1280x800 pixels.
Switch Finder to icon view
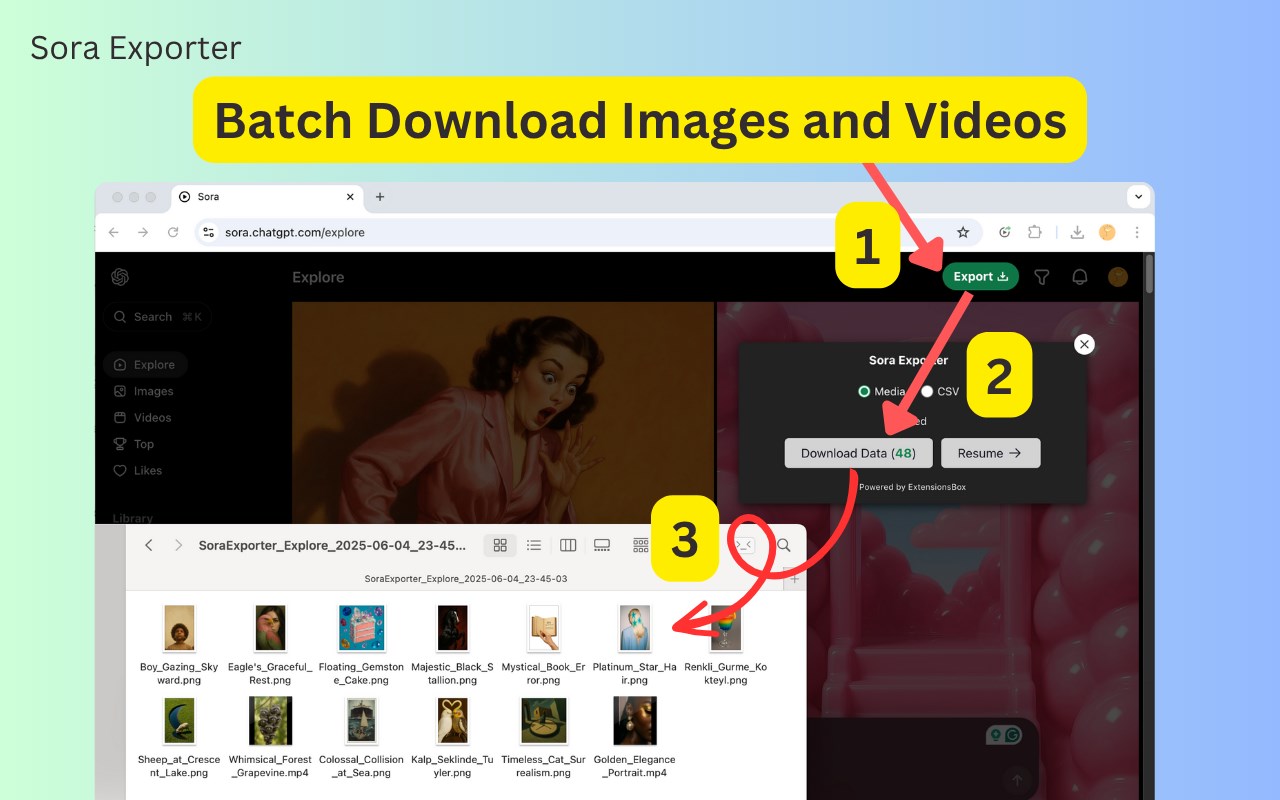(x=500, y=545)
